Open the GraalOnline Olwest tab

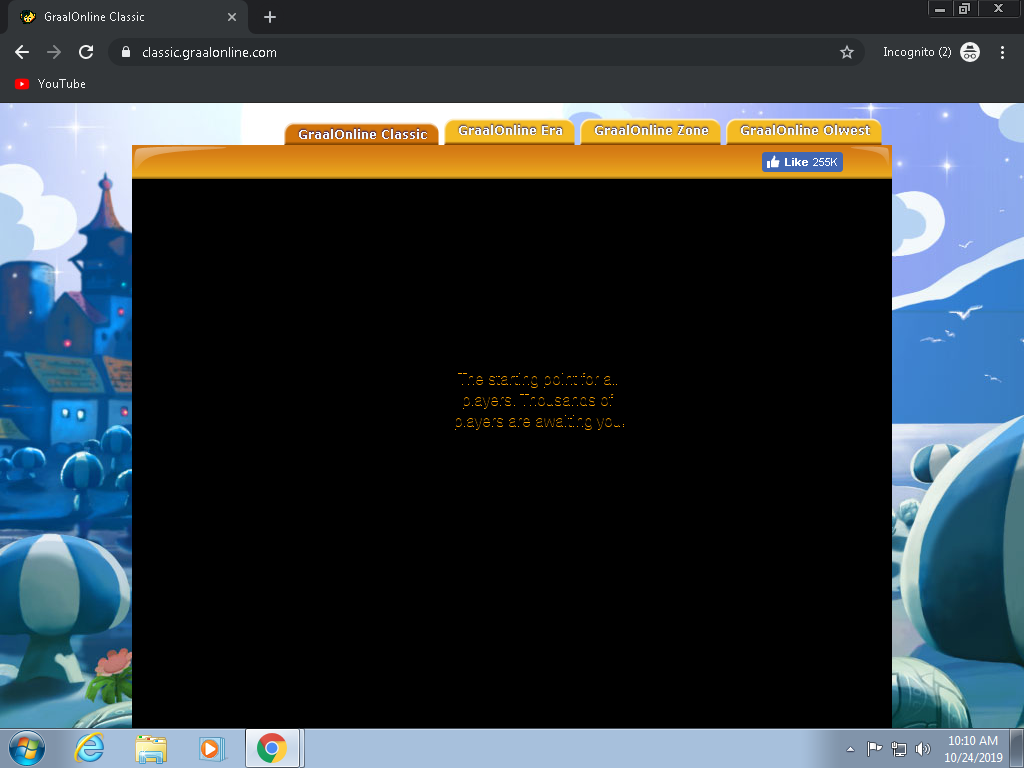click(x=804, y=131)
